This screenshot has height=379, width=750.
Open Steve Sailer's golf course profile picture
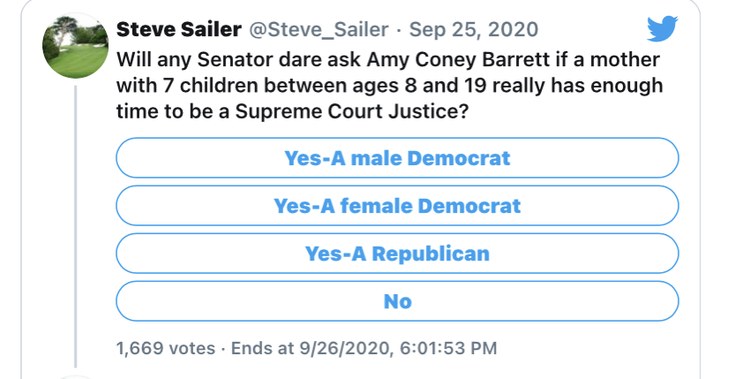pyautogui.click(x=76, y=46)
